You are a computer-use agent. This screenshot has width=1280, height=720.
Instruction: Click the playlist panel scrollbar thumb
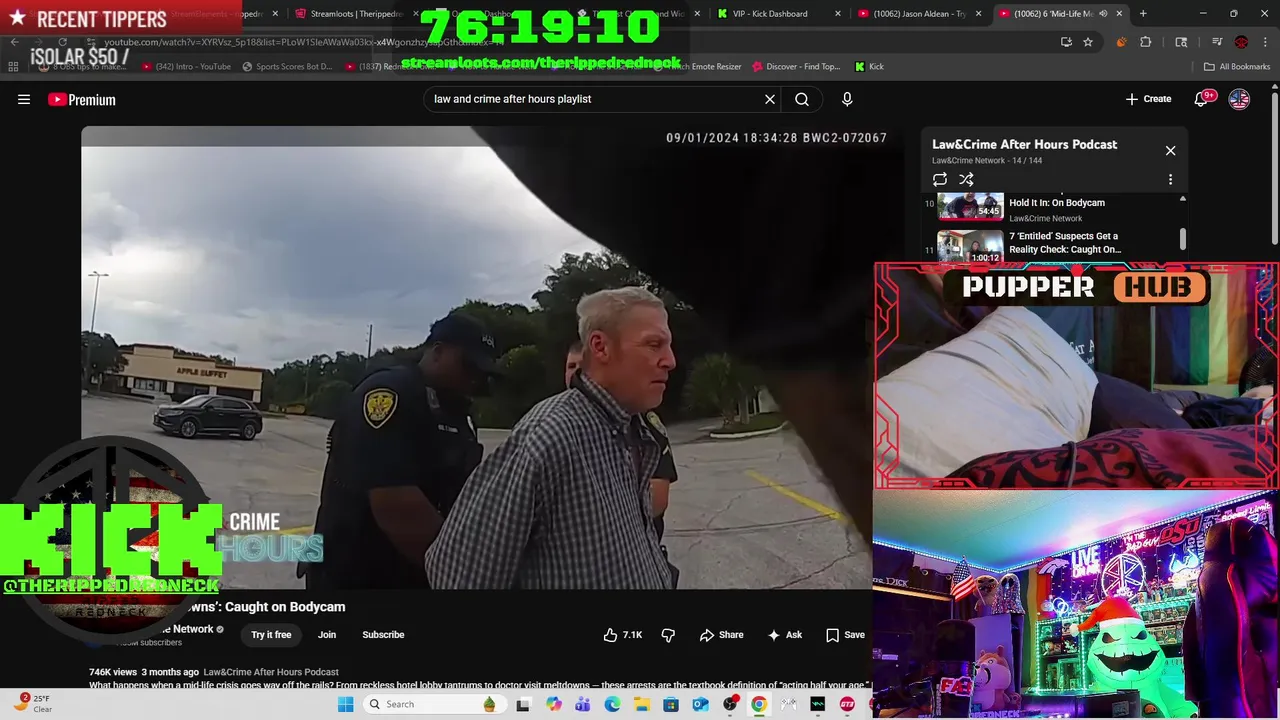click(x=1183, y=239)
